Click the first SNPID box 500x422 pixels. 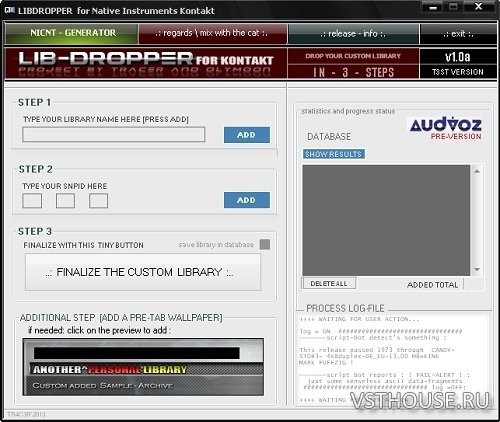(x=32, y=201)
